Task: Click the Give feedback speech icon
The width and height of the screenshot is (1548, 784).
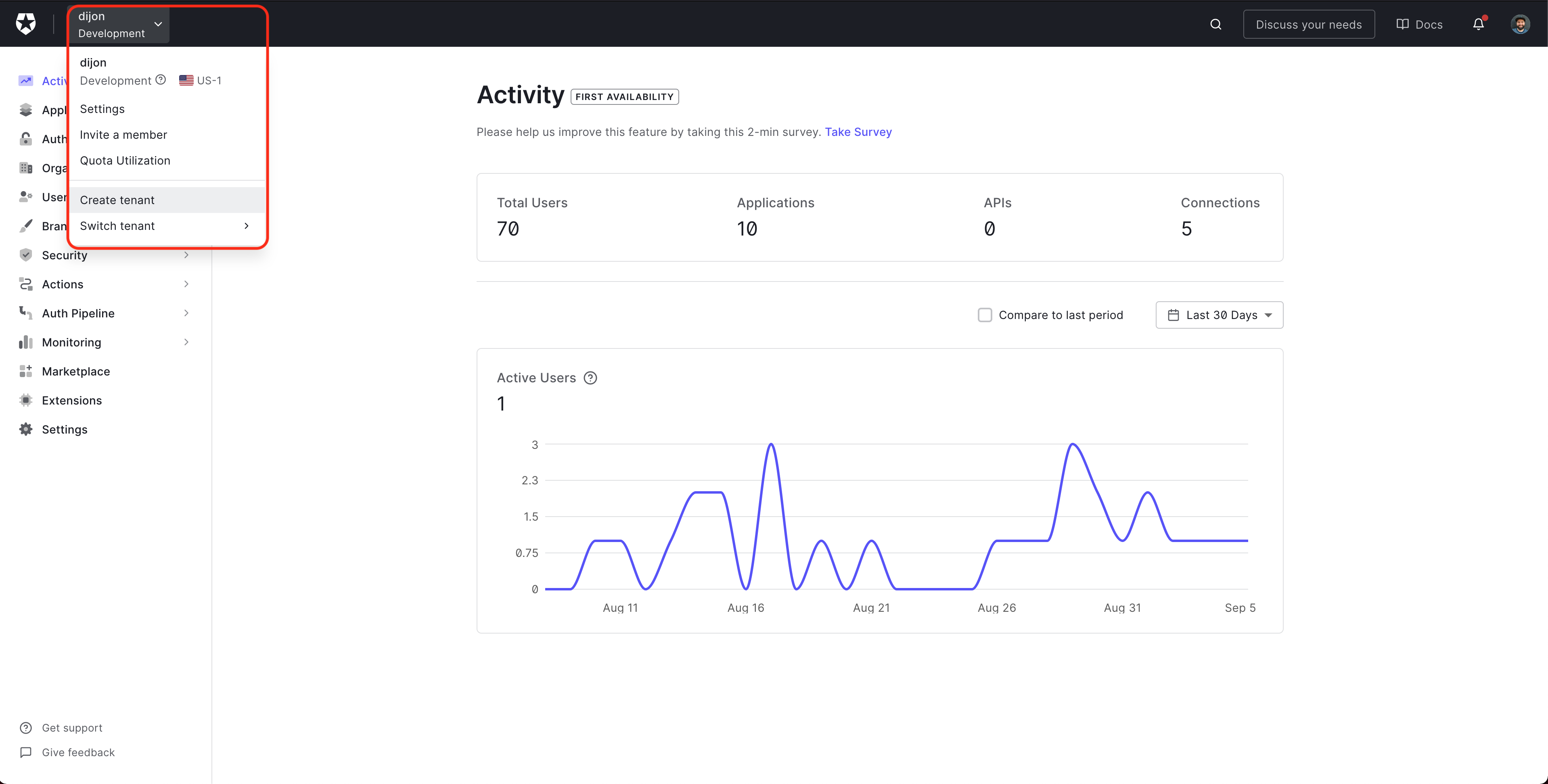Action: click(26, 752)
